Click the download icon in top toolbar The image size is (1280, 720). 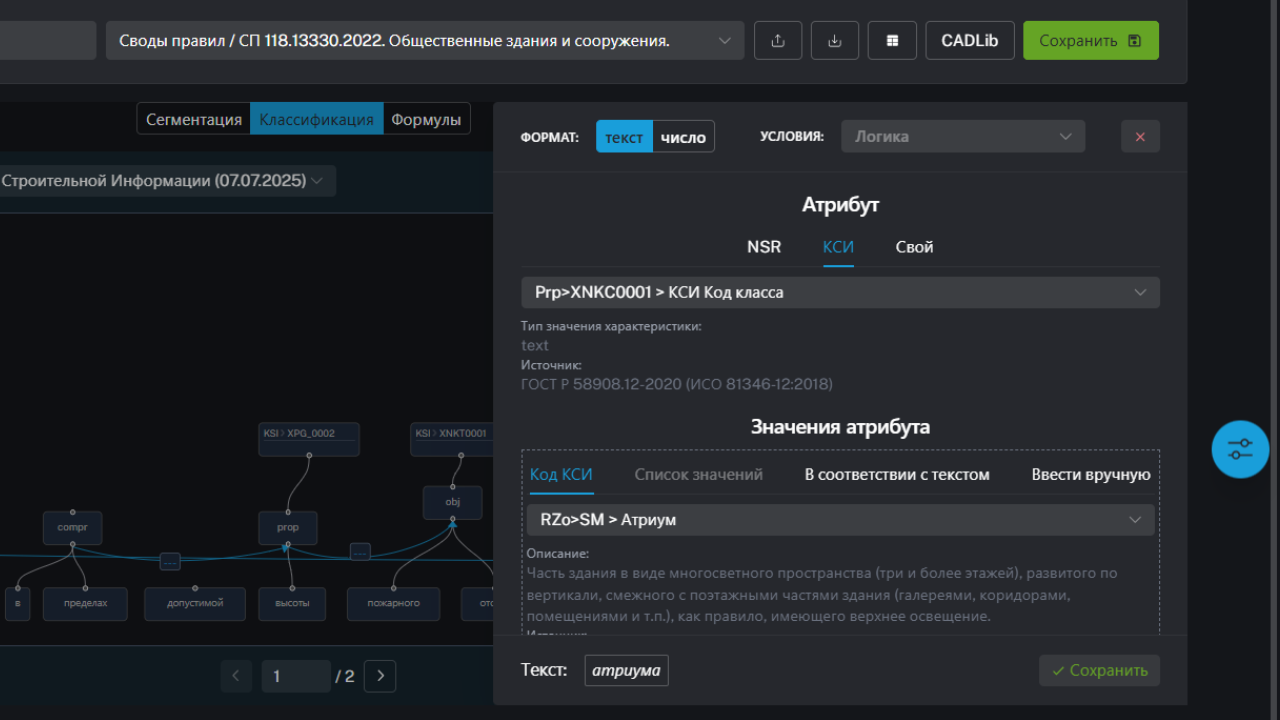pos(835,41)
